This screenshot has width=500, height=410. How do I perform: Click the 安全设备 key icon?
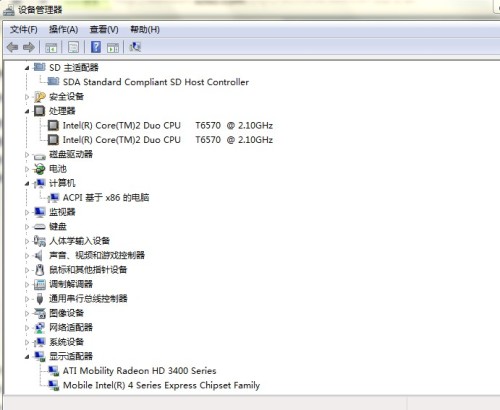[x=40, y=97]
